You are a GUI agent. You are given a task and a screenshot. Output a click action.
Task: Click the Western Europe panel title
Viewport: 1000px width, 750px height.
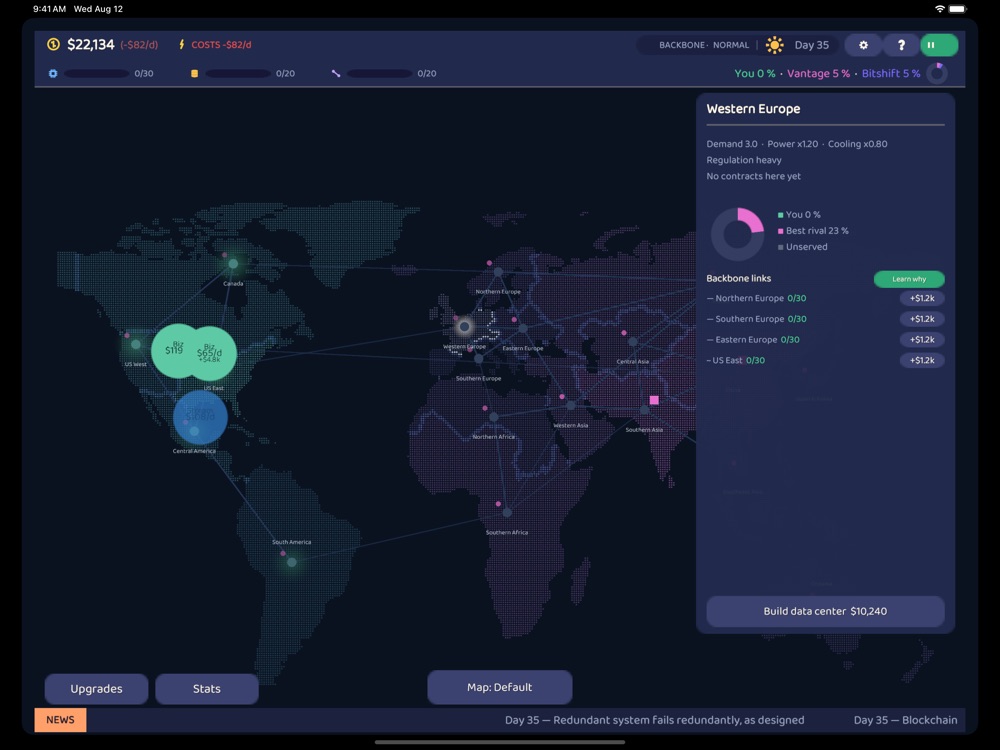(753, 109)
